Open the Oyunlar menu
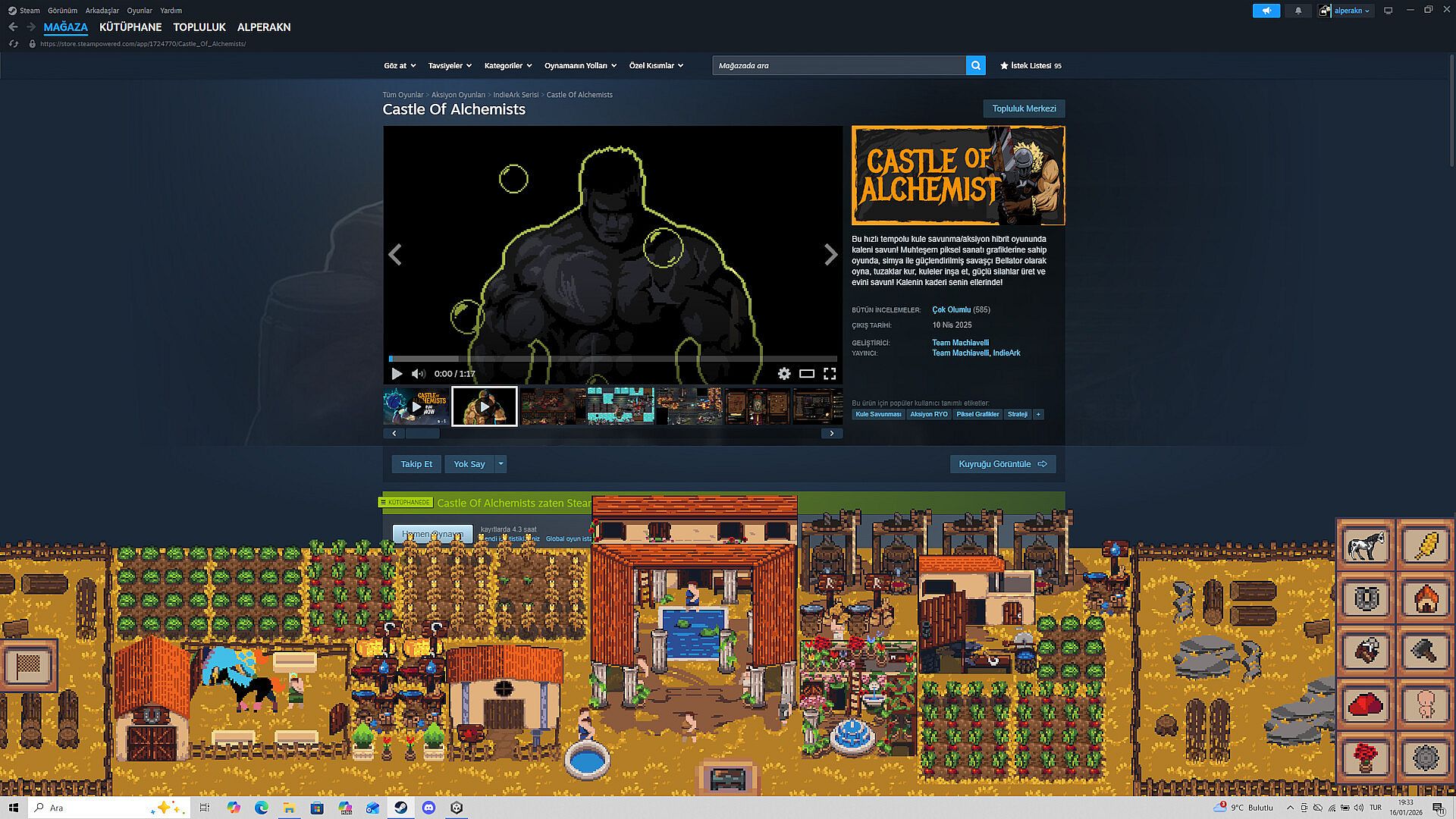The height and width of the screenshot is (819, 1456). (x=140, y=11)
